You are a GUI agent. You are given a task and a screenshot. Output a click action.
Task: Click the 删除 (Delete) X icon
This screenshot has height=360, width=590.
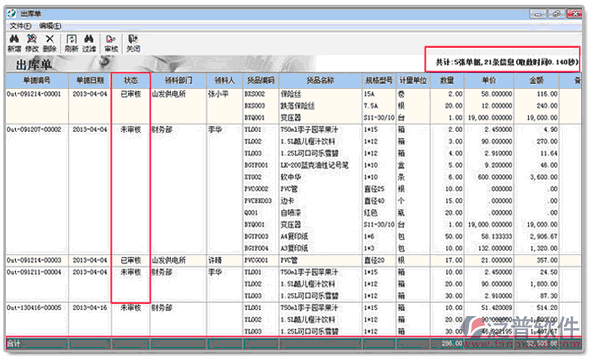[49, 43]
